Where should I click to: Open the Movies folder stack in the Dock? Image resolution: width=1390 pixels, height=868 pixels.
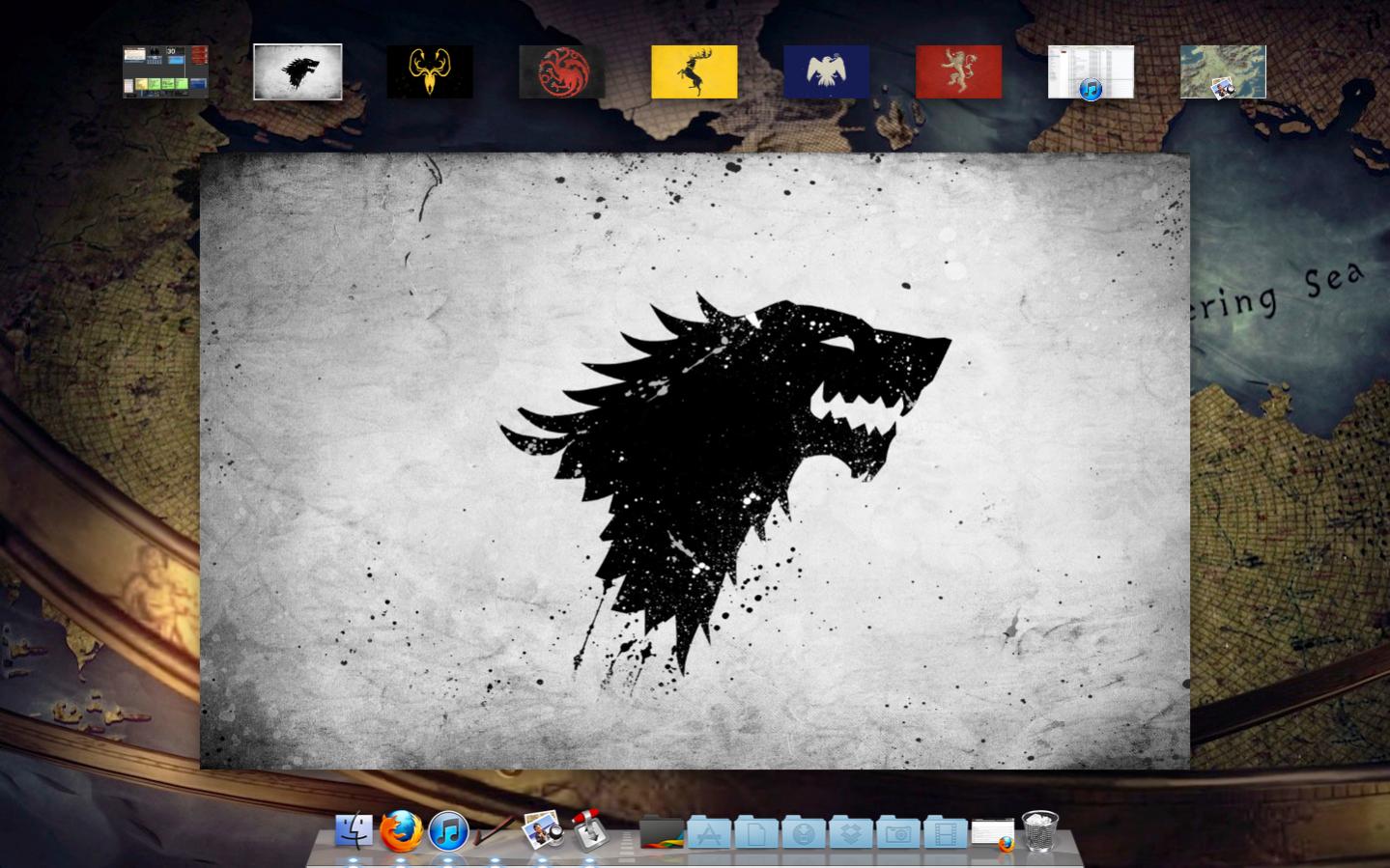pyautogui.click(x=946, y=832)
